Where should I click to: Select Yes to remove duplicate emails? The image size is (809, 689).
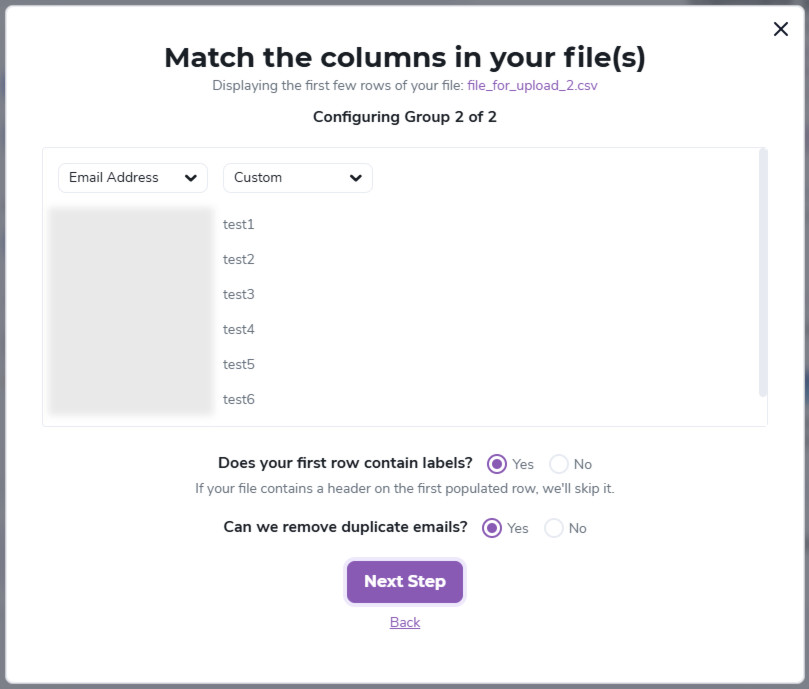coord(490,528)
